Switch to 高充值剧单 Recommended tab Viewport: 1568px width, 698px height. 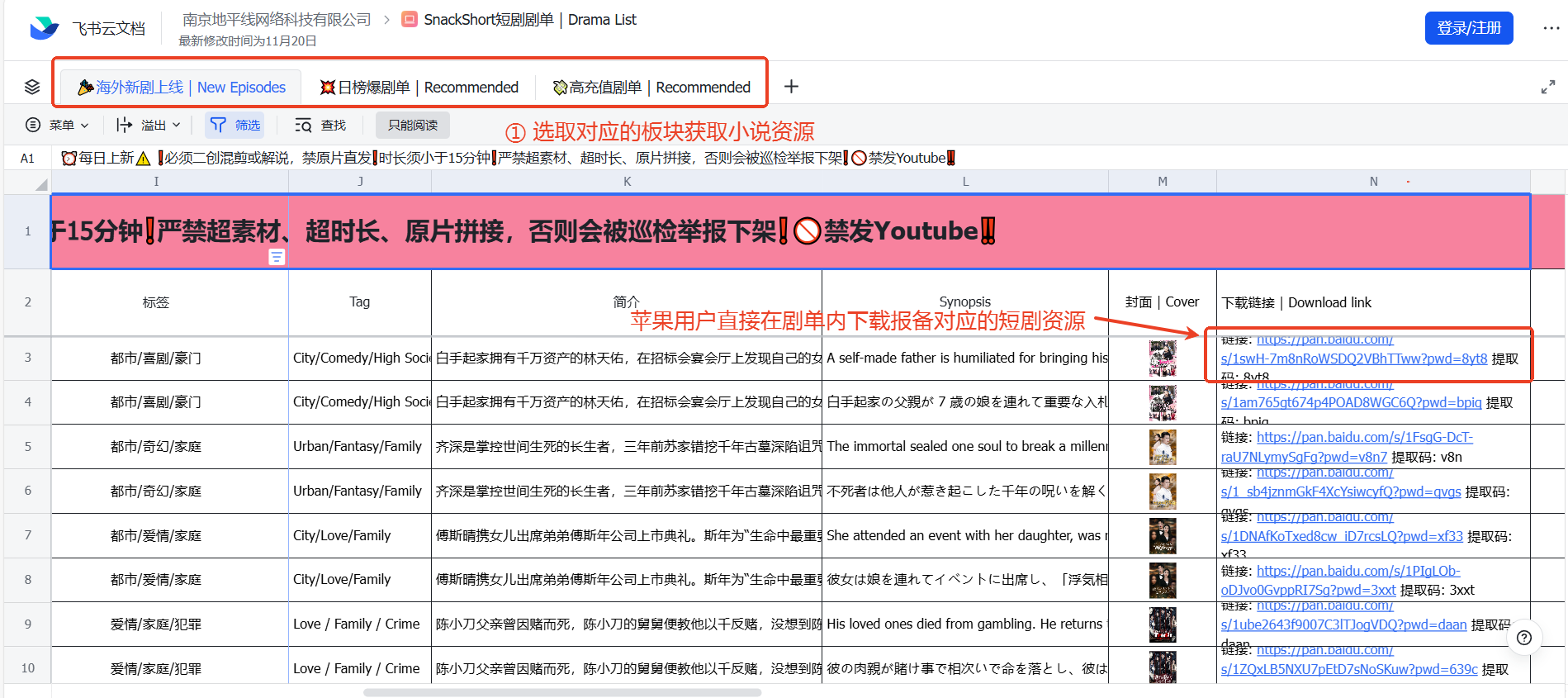(651, 88)
